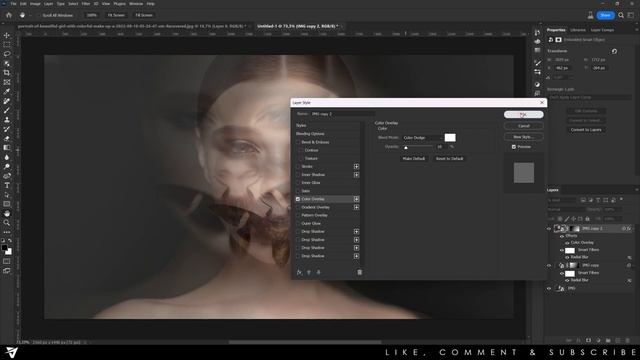Open the Window menu
Screen dimensions: 640x360
(x=136, y=4)
